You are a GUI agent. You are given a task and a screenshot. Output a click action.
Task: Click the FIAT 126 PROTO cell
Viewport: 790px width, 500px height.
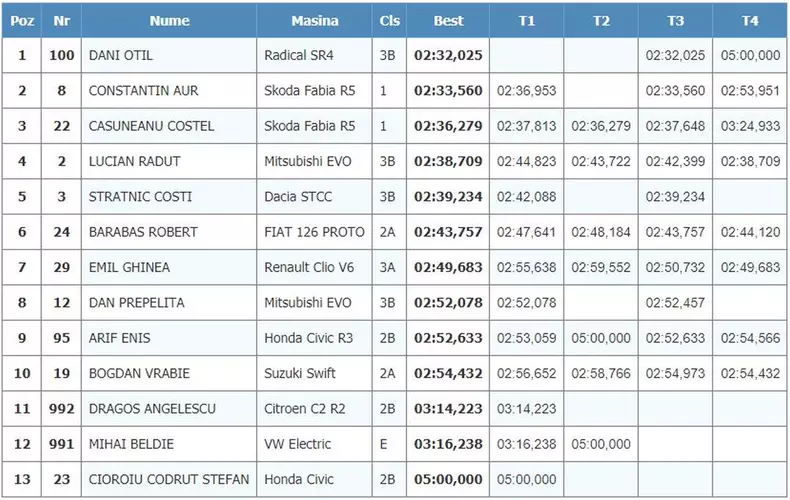click(x=315, y=232)
